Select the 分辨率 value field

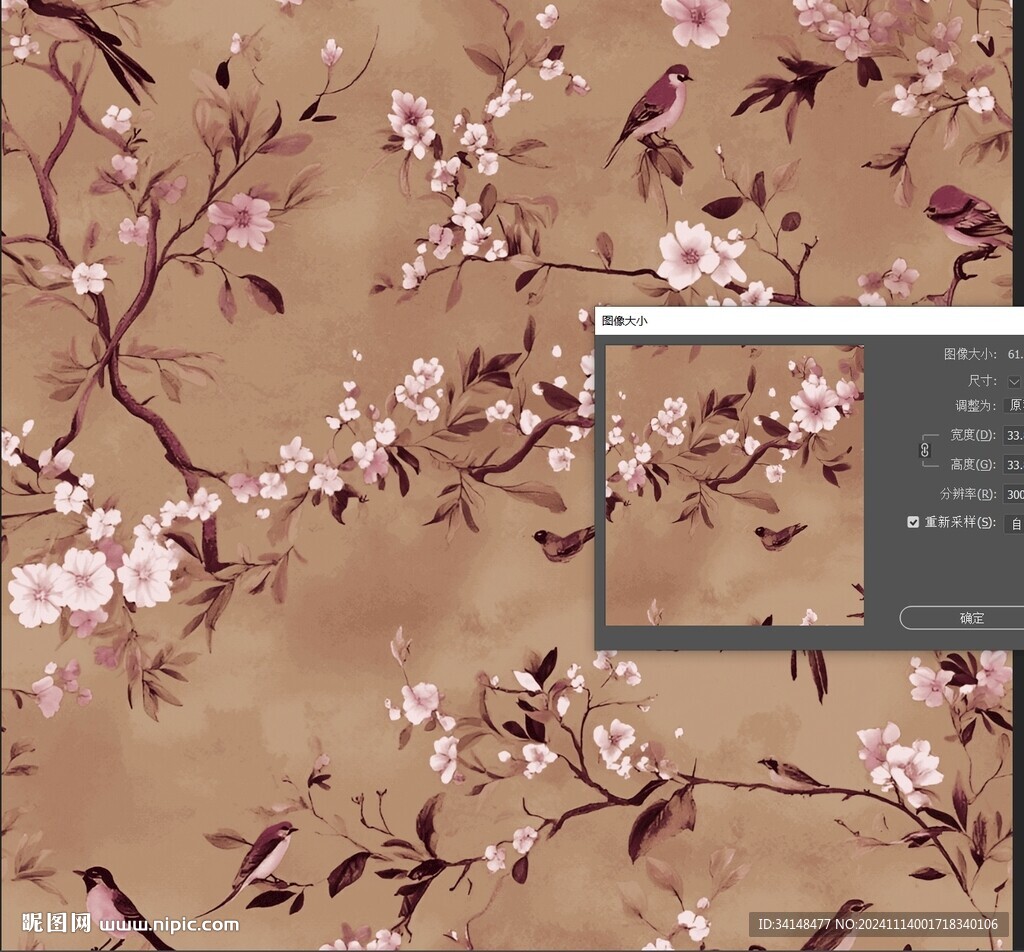[1014, 494]
